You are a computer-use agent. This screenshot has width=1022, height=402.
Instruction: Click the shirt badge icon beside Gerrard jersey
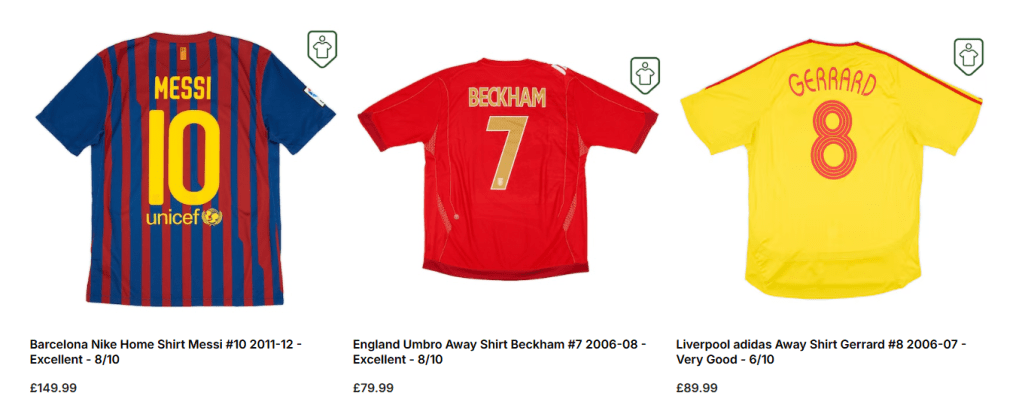pyautogui.click(x=968, y=55)
